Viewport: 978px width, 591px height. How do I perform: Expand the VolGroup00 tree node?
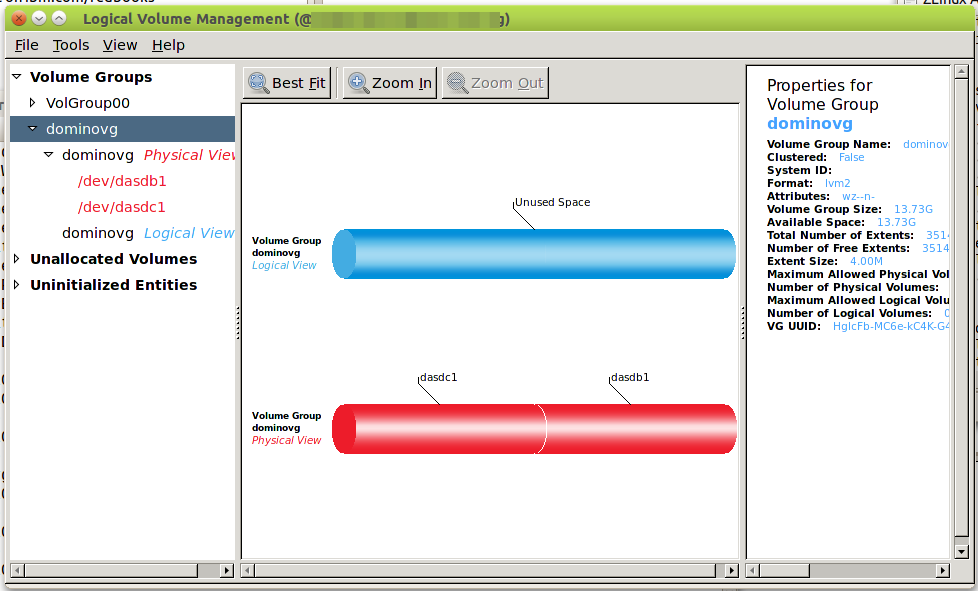click(33, 103)
